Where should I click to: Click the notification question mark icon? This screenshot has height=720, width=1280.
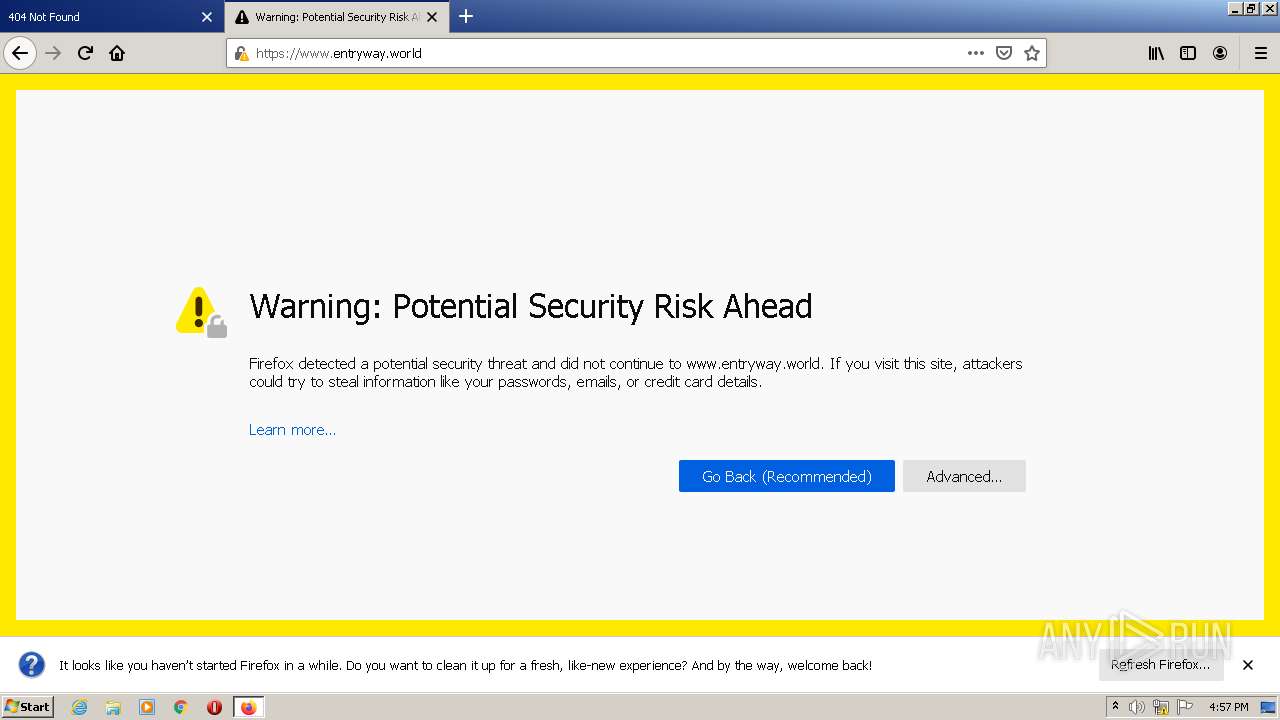coord(32,665)
